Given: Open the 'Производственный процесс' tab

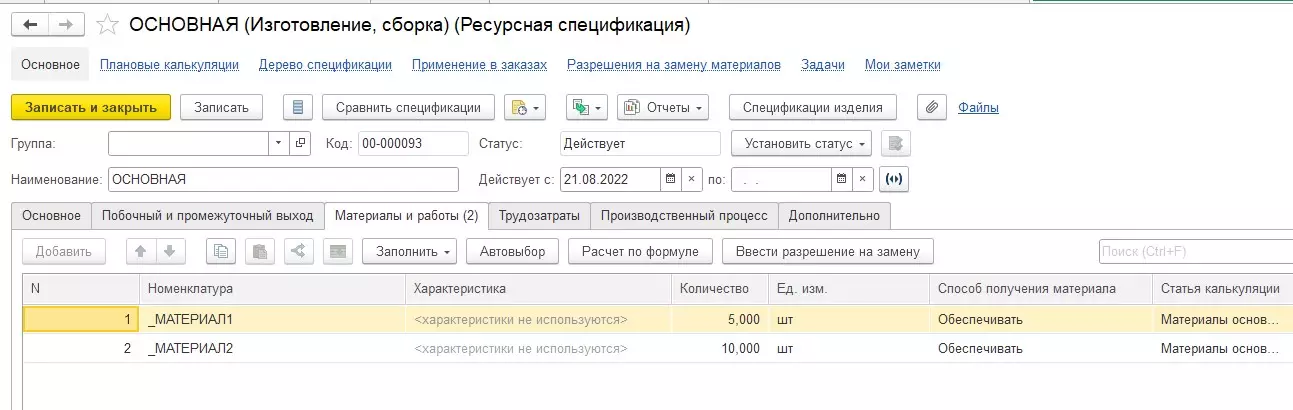Looking at the screenshot, I should (x=685, y=215).
